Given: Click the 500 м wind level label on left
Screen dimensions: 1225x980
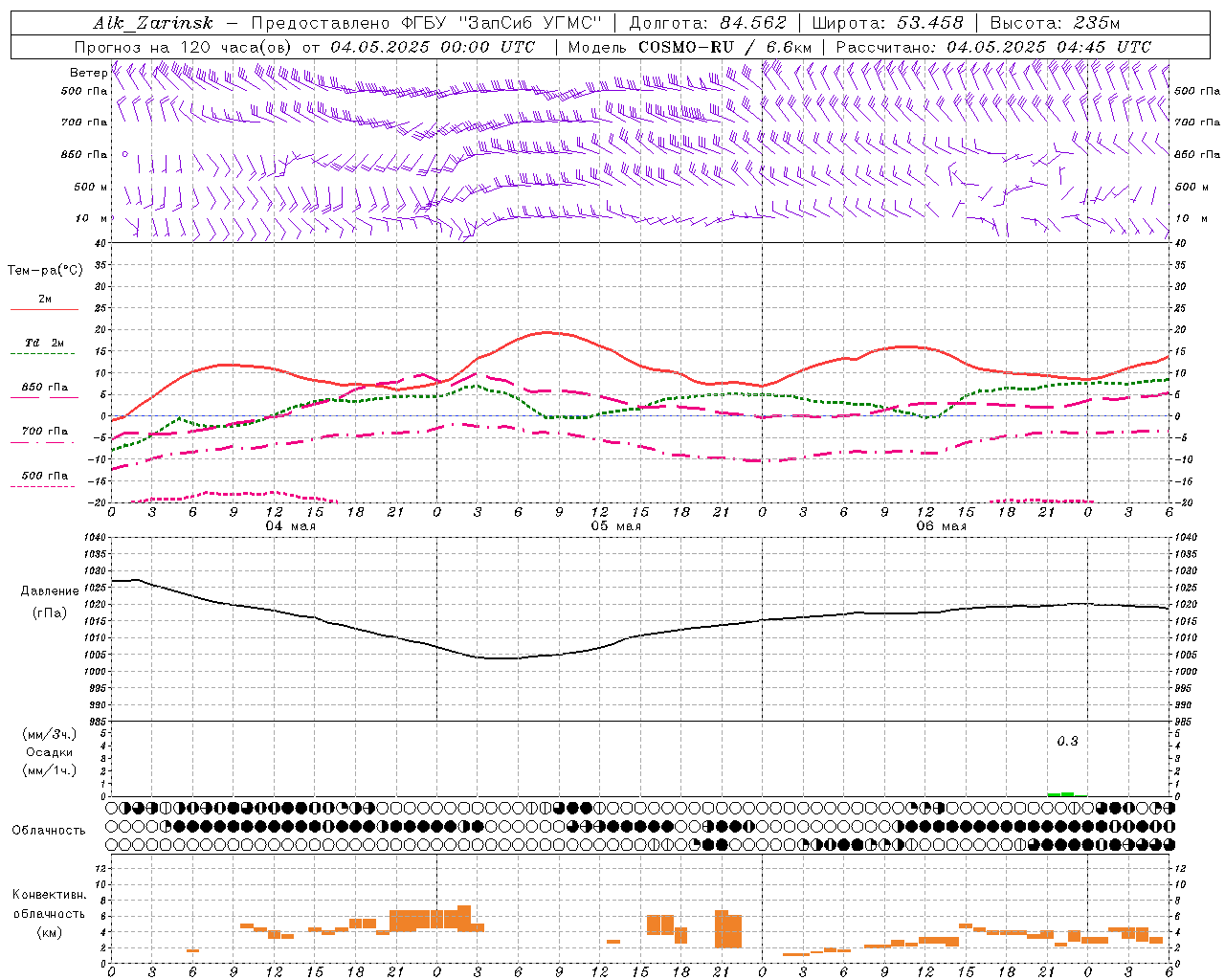Looking at the screenshot, I should pyautogui.click(x=91, y=187).
